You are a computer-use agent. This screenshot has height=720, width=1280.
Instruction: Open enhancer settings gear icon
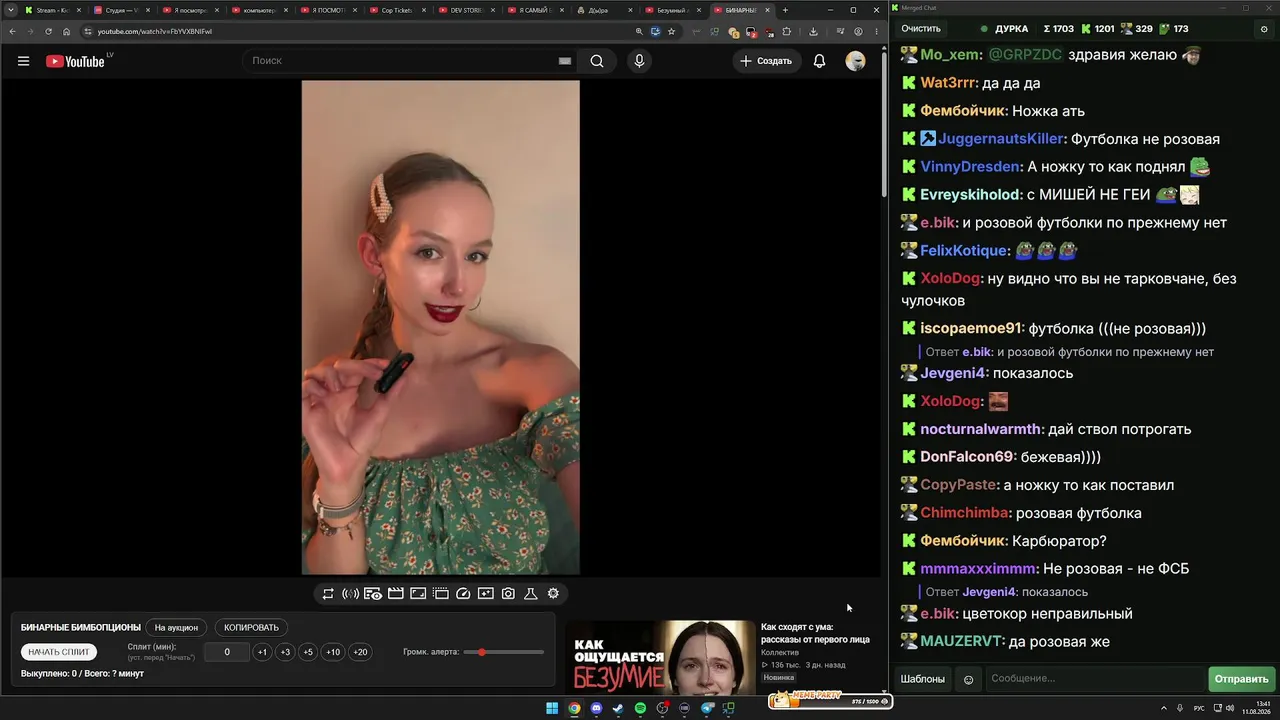coord(553,594)
